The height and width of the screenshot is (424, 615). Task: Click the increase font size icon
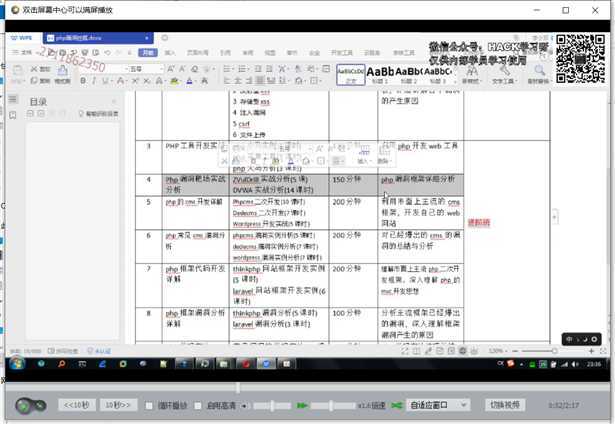171,69
